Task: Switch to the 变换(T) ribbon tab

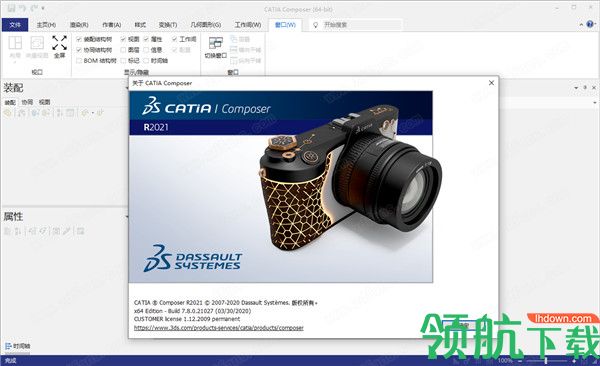Action: (168, 25)
